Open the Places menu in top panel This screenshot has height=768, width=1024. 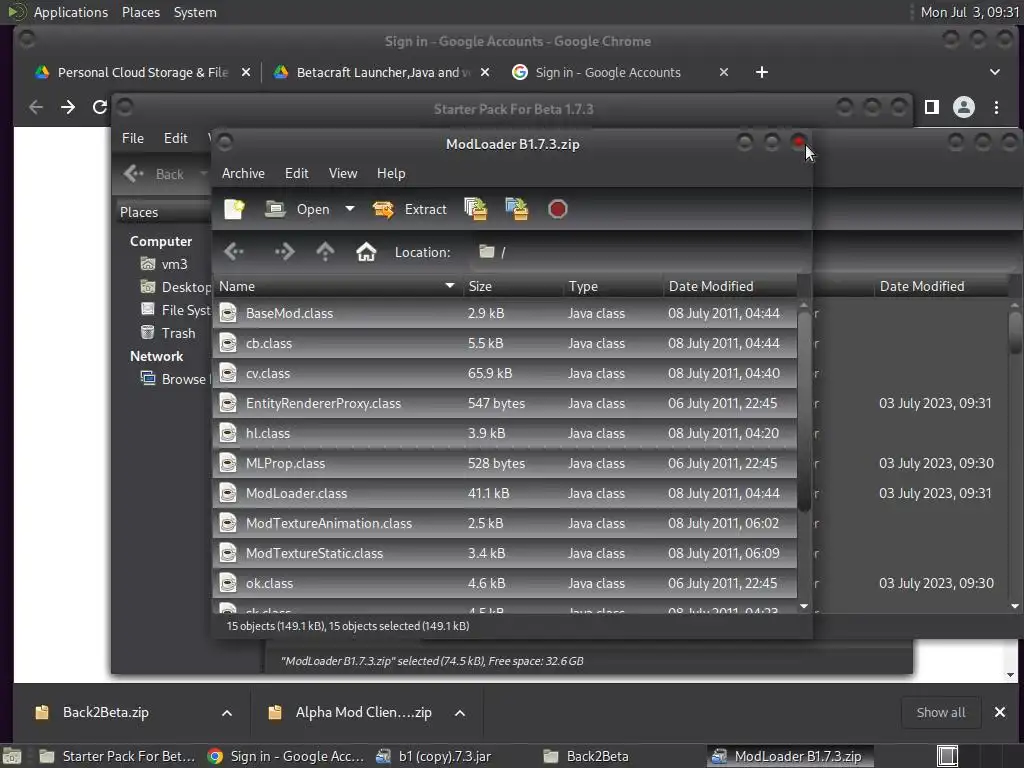point(141,12)
